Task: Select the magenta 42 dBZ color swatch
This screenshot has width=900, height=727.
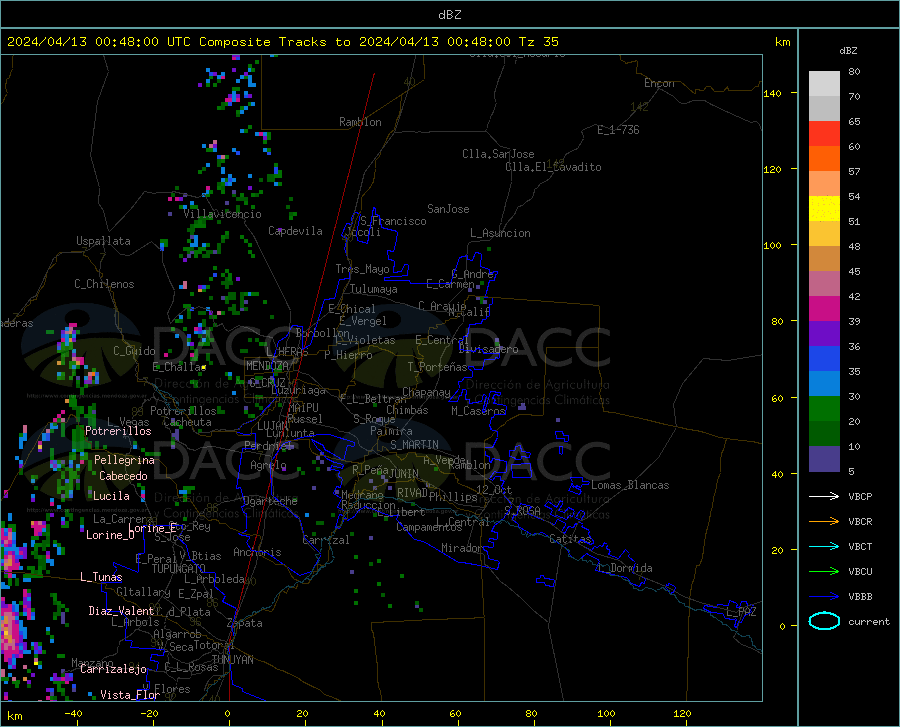Action: [824, 309]
